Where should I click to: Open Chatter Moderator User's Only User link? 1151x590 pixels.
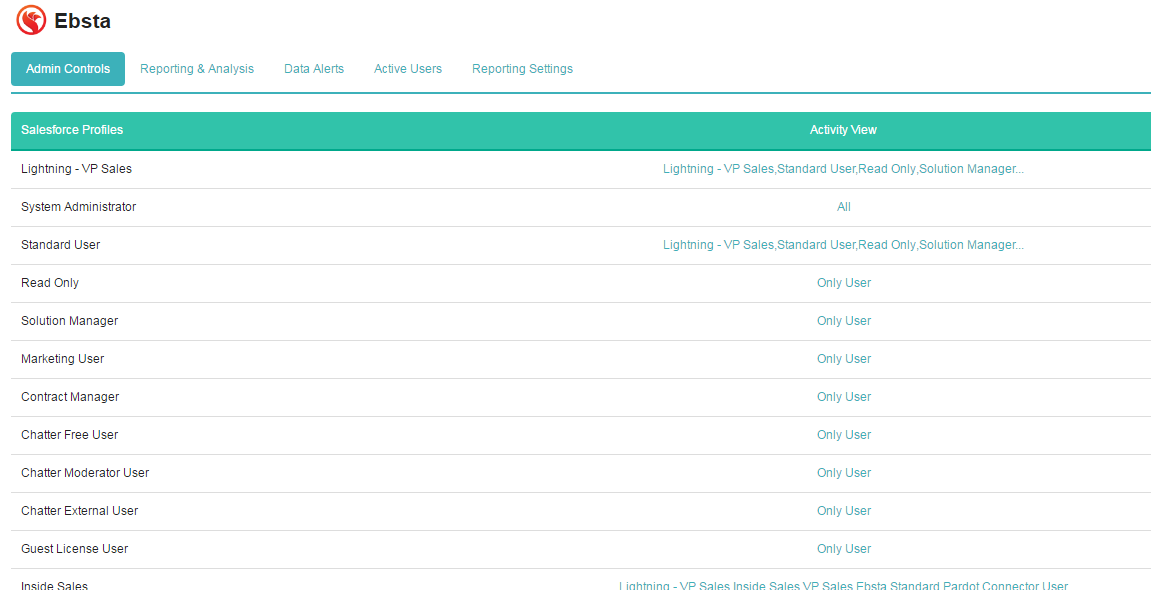pyautogui.click(x=844, y=473)
